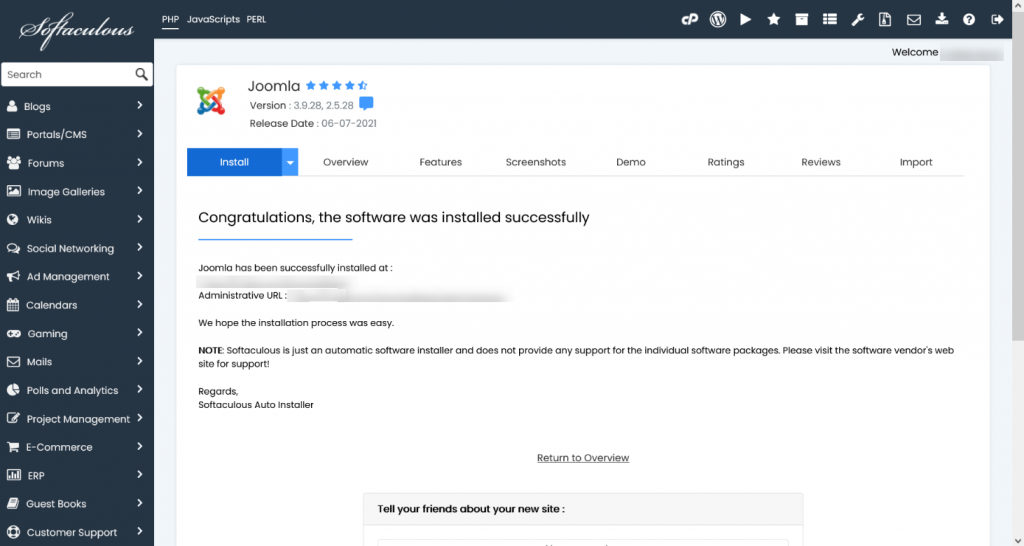This screenshot has width=1024, height=546.
Task: Open the settings wrench icon
Action: tap(857, 20)
